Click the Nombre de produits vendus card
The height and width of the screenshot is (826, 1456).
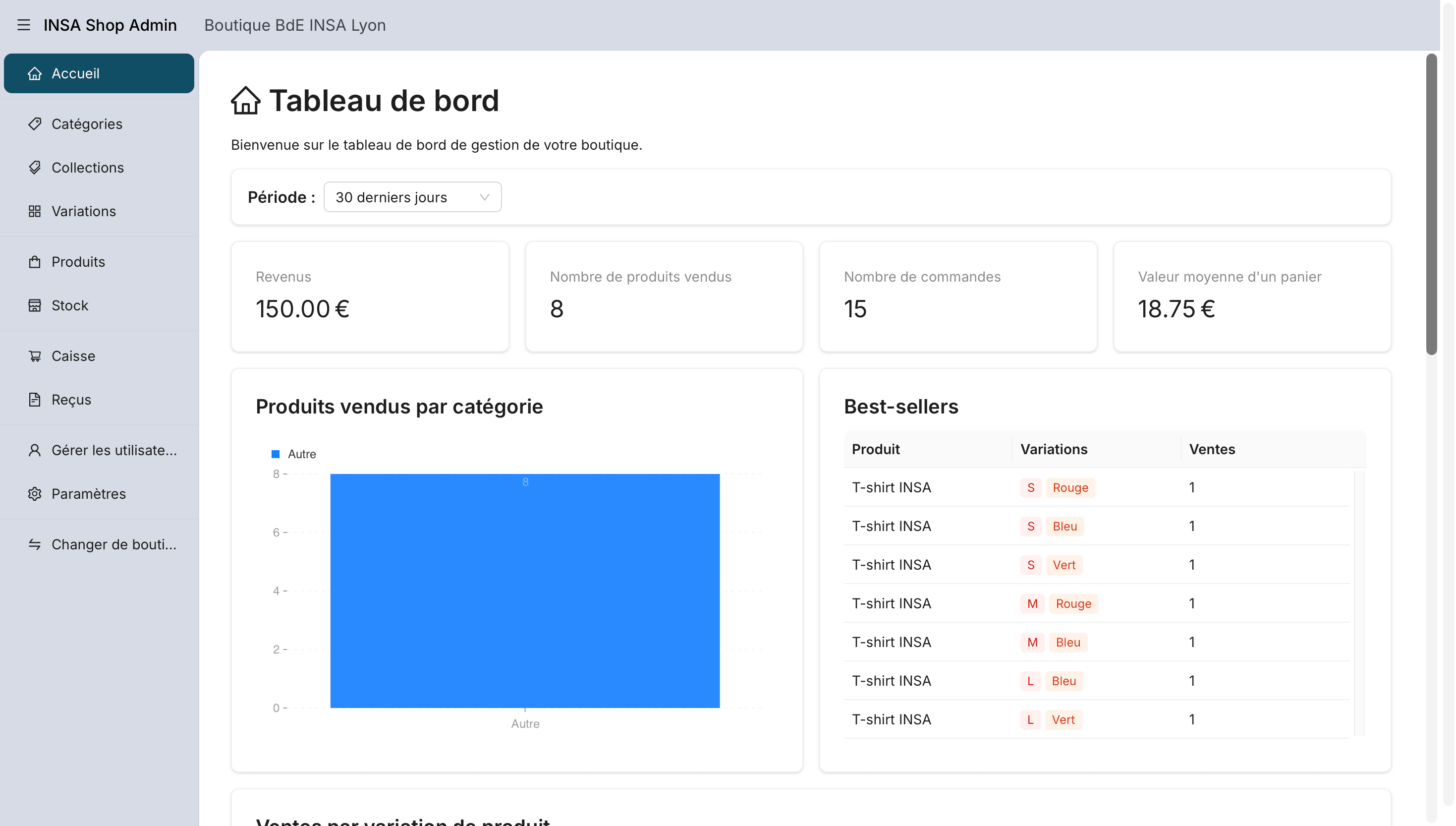coord(664,296)
